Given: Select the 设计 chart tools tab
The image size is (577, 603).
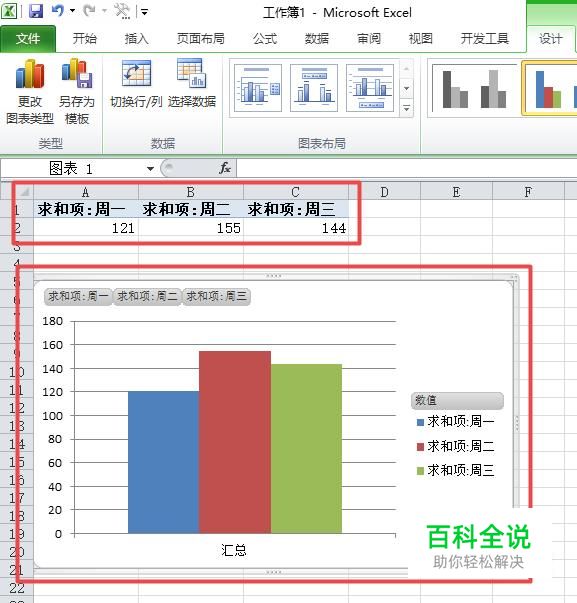Looking at the screenshot, I should tap(550, 38).
